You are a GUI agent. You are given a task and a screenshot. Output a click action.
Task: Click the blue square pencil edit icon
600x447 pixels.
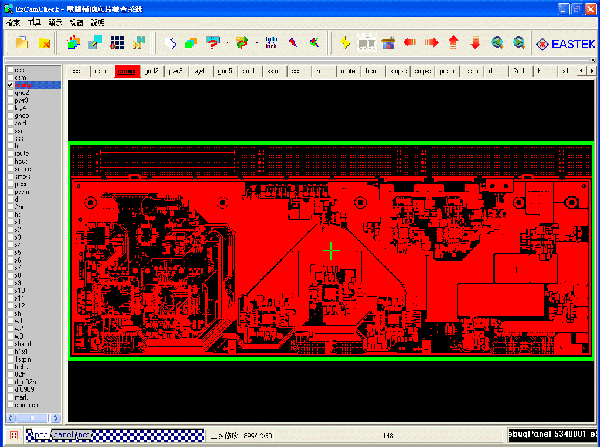pyautogui.click(x=95, y=42)
